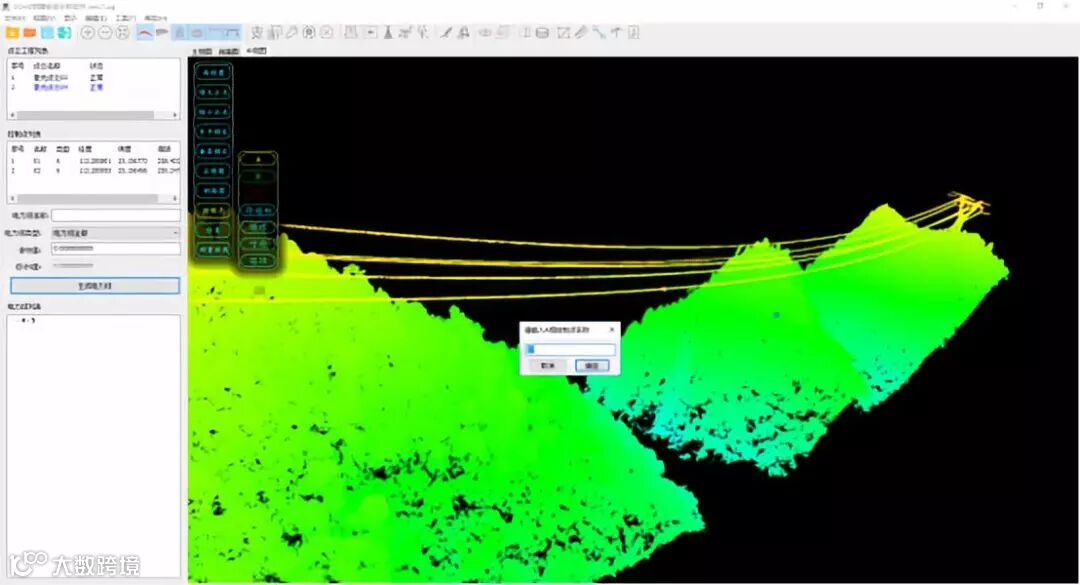
Task: Click the tree item in the power line list panel
Action: (28, 320)
